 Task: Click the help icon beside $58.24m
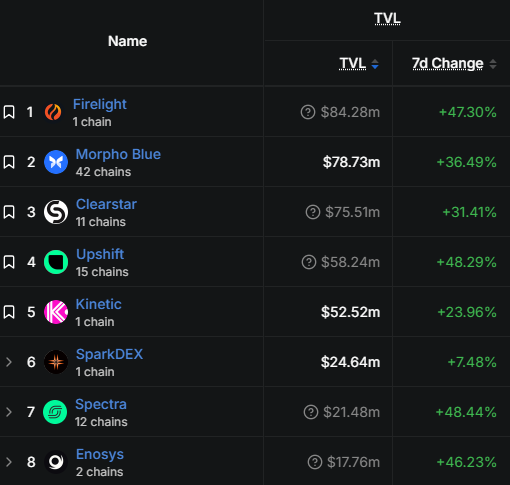(x=309, y=262)
